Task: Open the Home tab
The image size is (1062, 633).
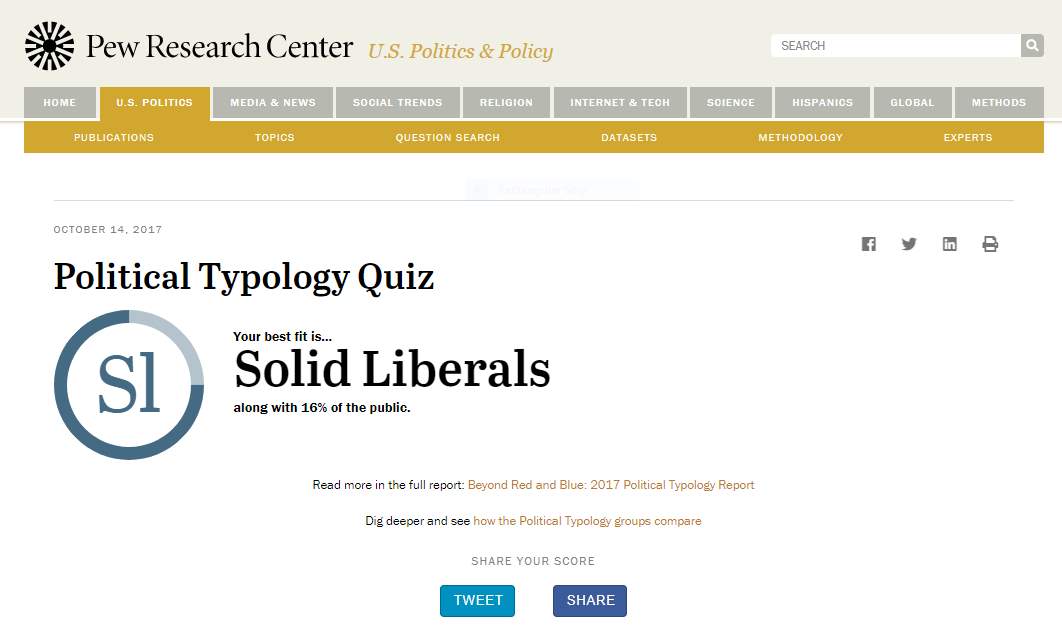Action: pos(60,102)
